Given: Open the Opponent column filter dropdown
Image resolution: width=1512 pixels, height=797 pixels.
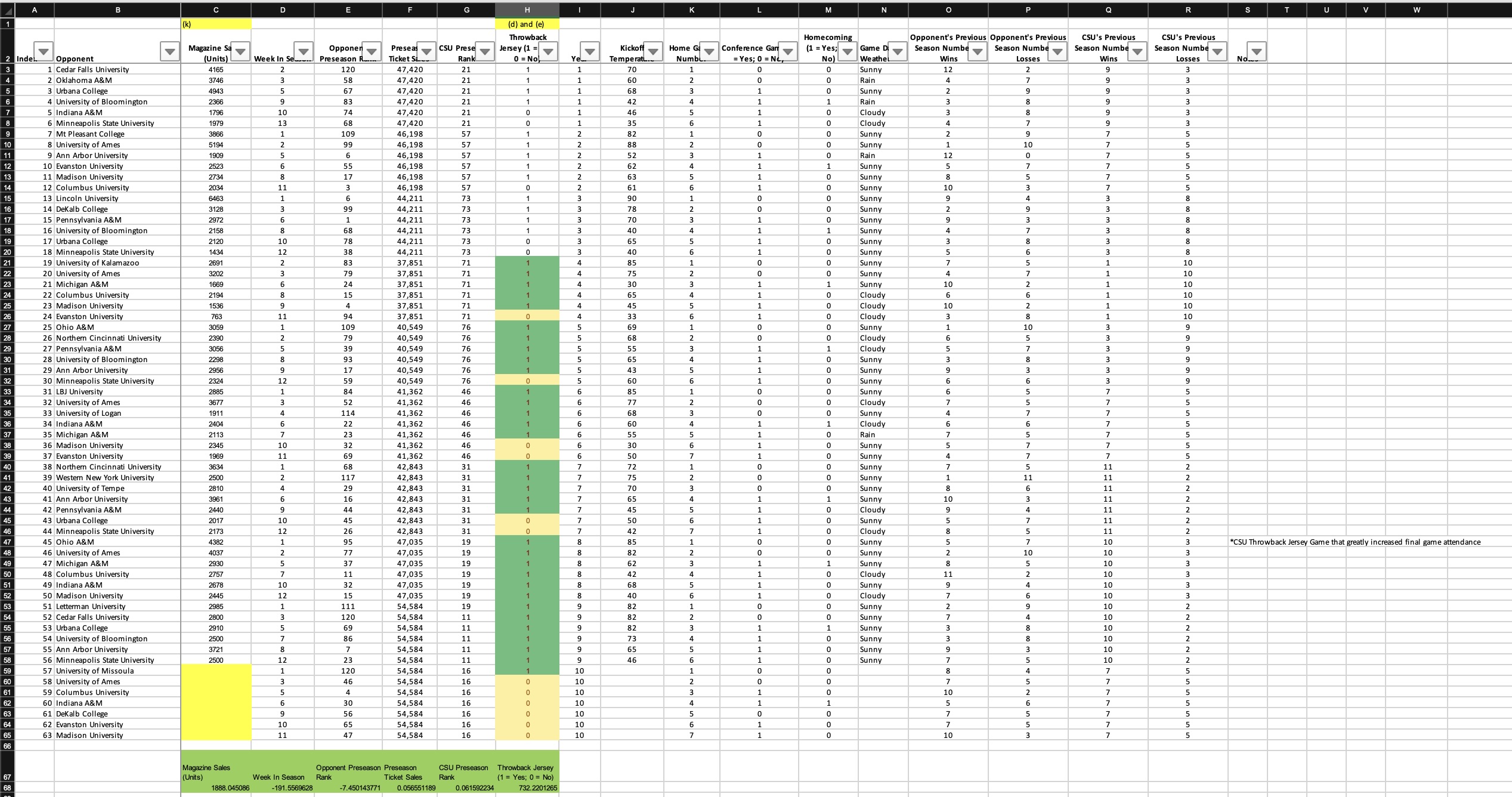Looking at the screenshot, I should (x=170, y=52).
